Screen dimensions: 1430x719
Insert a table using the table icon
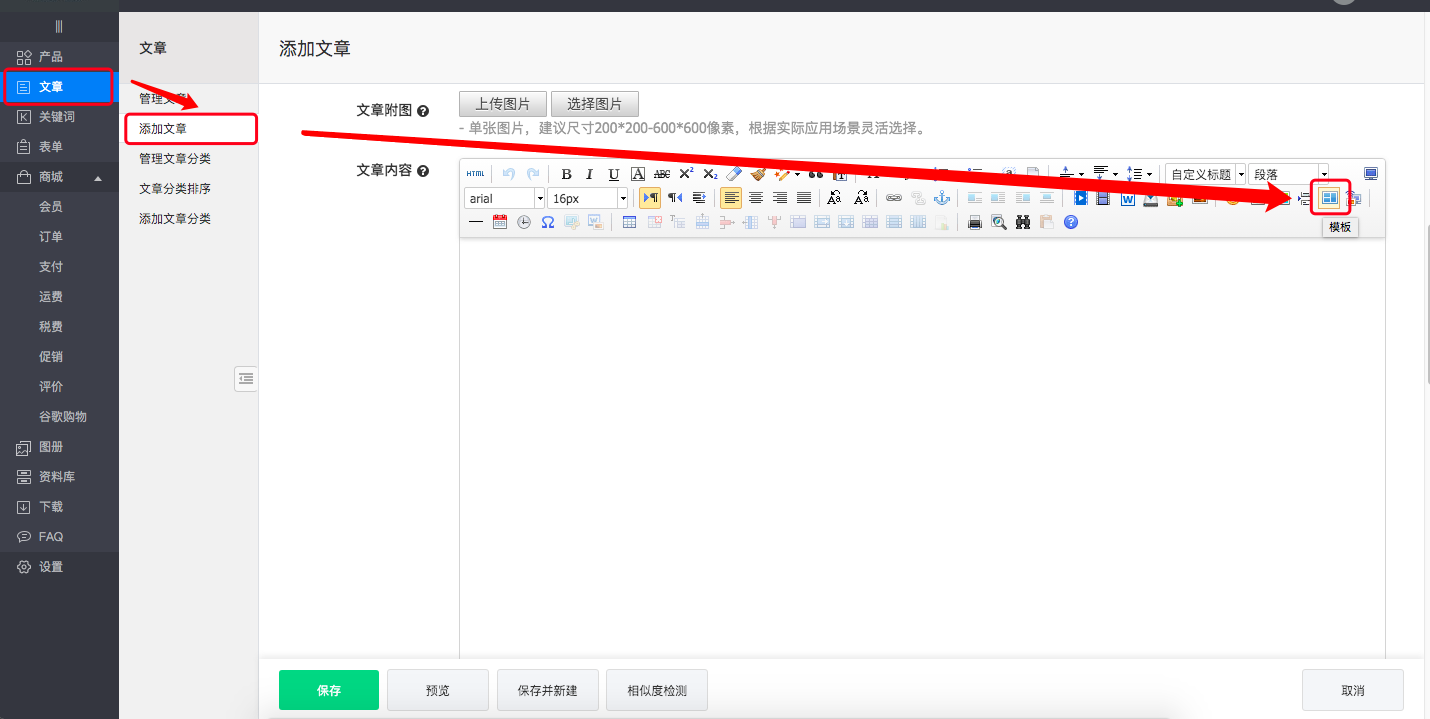coord(629,223)
